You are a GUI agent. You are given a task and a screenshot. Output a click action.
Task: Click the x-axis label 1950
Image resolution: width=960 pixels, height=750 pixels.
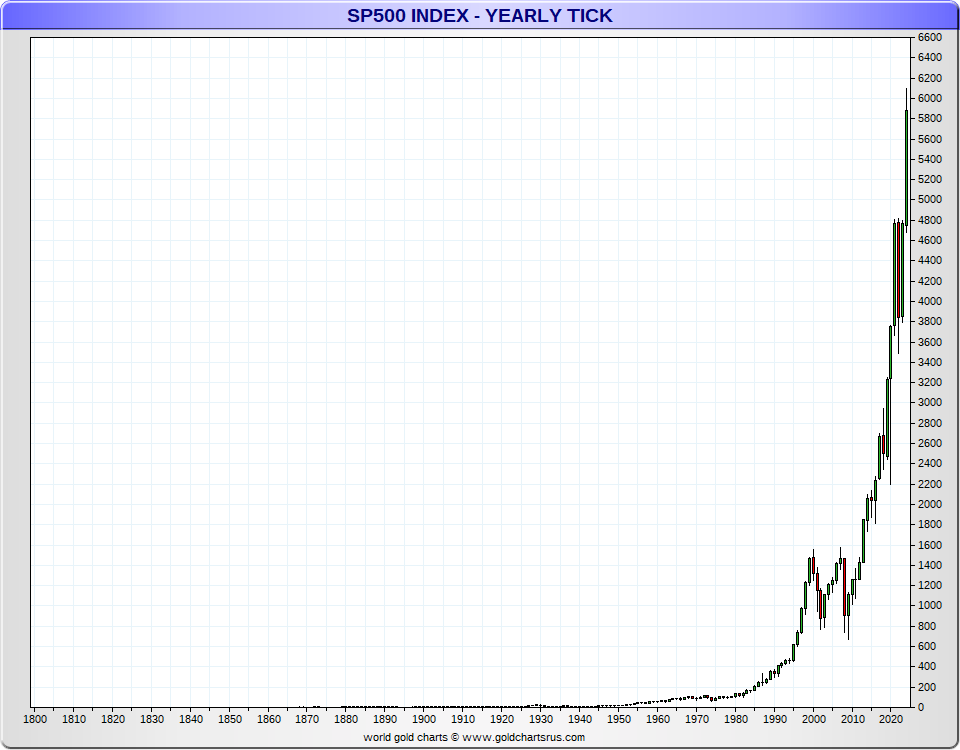coord(619,719)
